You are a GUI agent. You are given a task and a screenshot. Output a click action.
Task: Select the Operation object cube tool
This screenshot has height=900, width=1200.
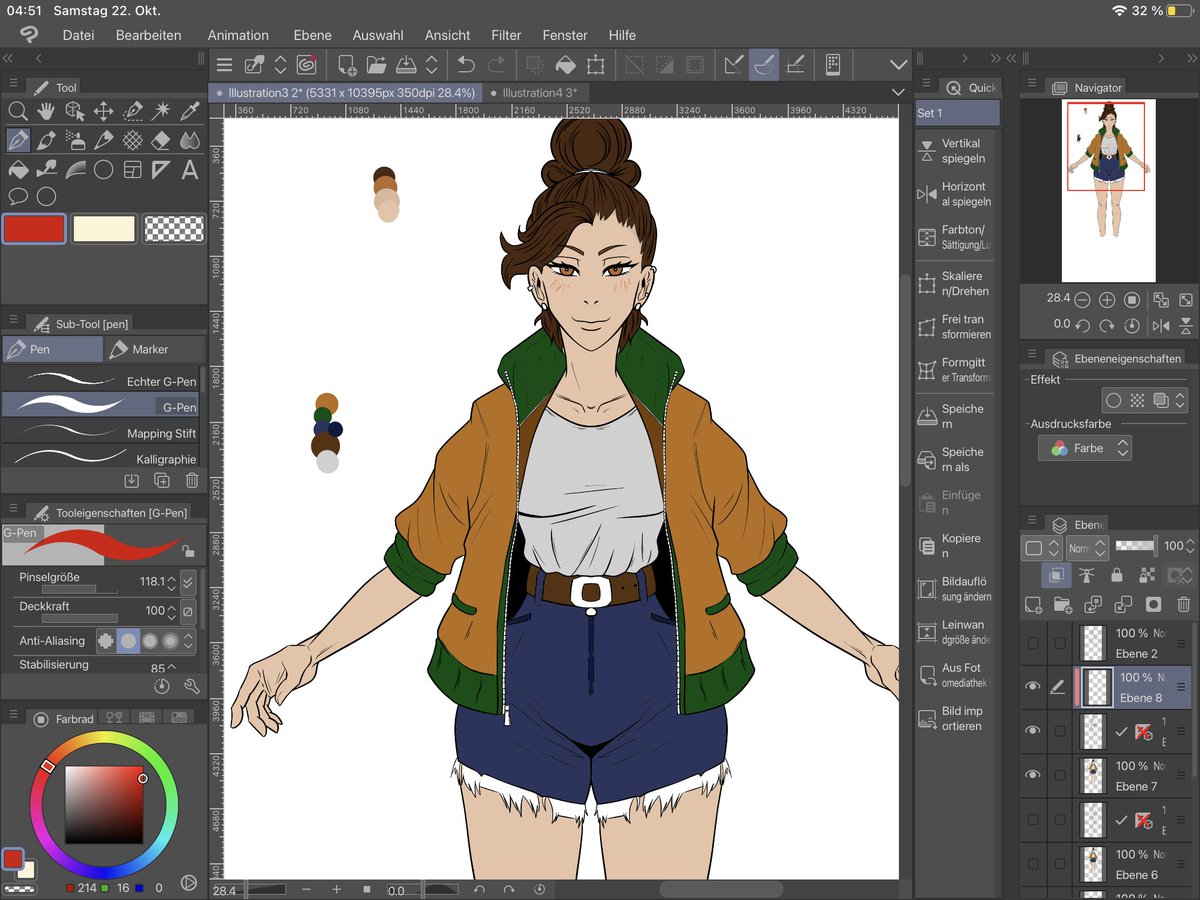coord(75,111)
